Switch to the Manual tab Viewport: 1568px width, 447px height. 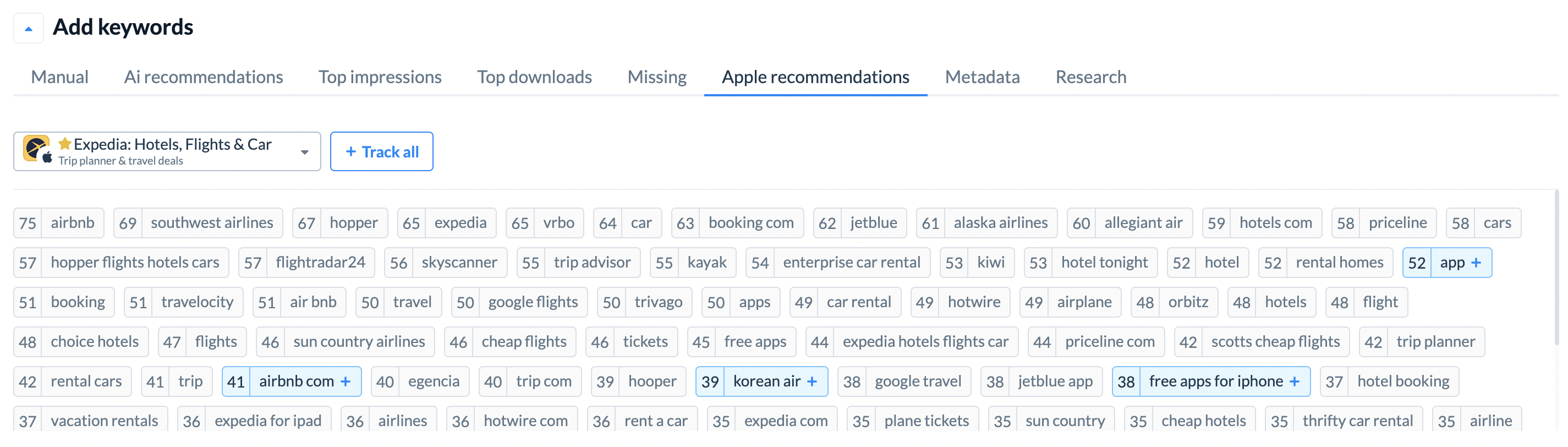[x=59, y=77]
